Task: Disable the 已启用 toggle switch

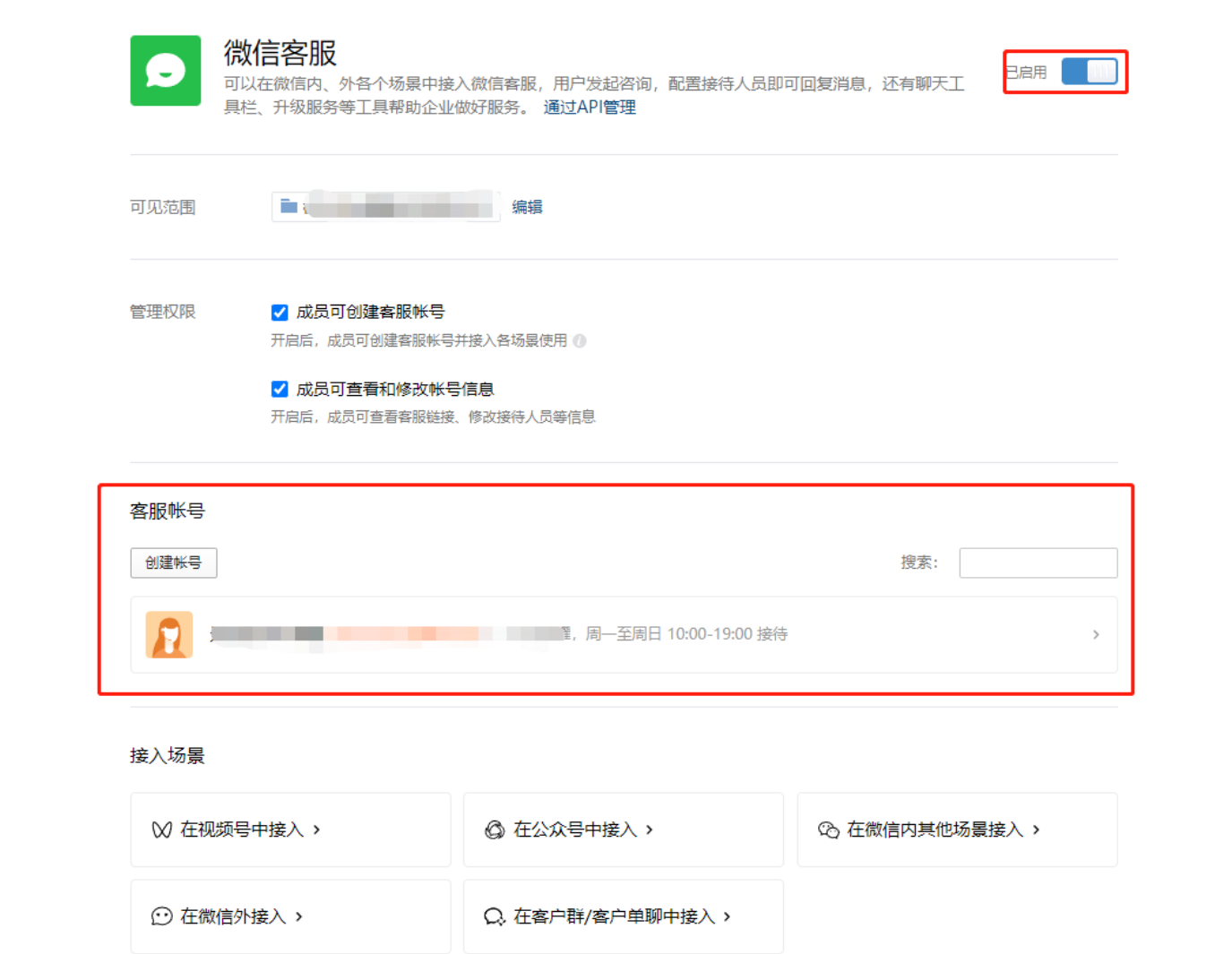Action: pos(1089,72)
